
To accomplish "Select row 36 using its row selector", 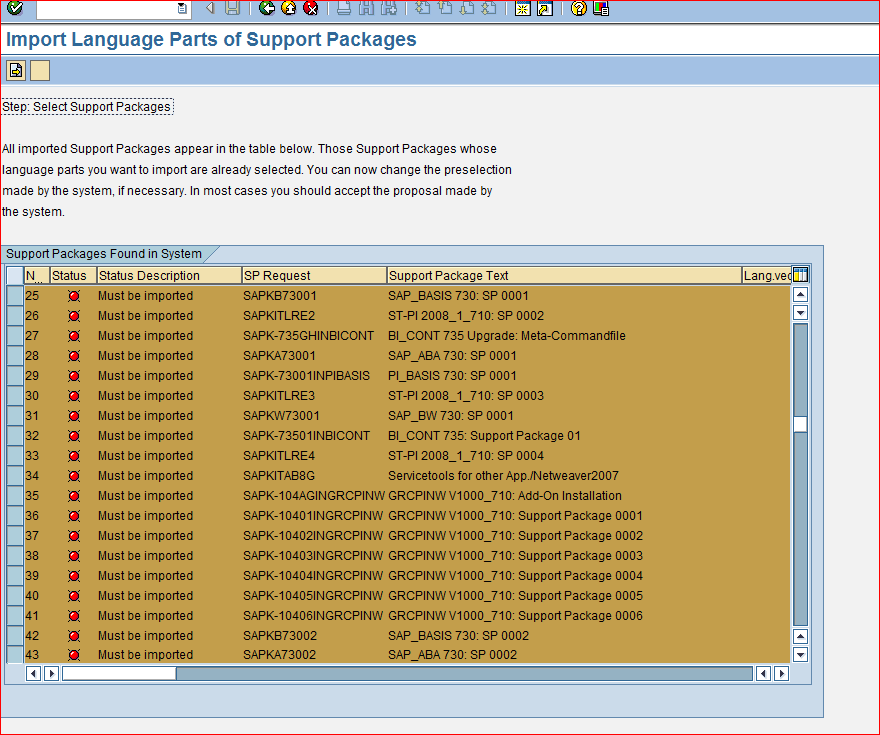I will pyautogui.click(x=15, y=516).
